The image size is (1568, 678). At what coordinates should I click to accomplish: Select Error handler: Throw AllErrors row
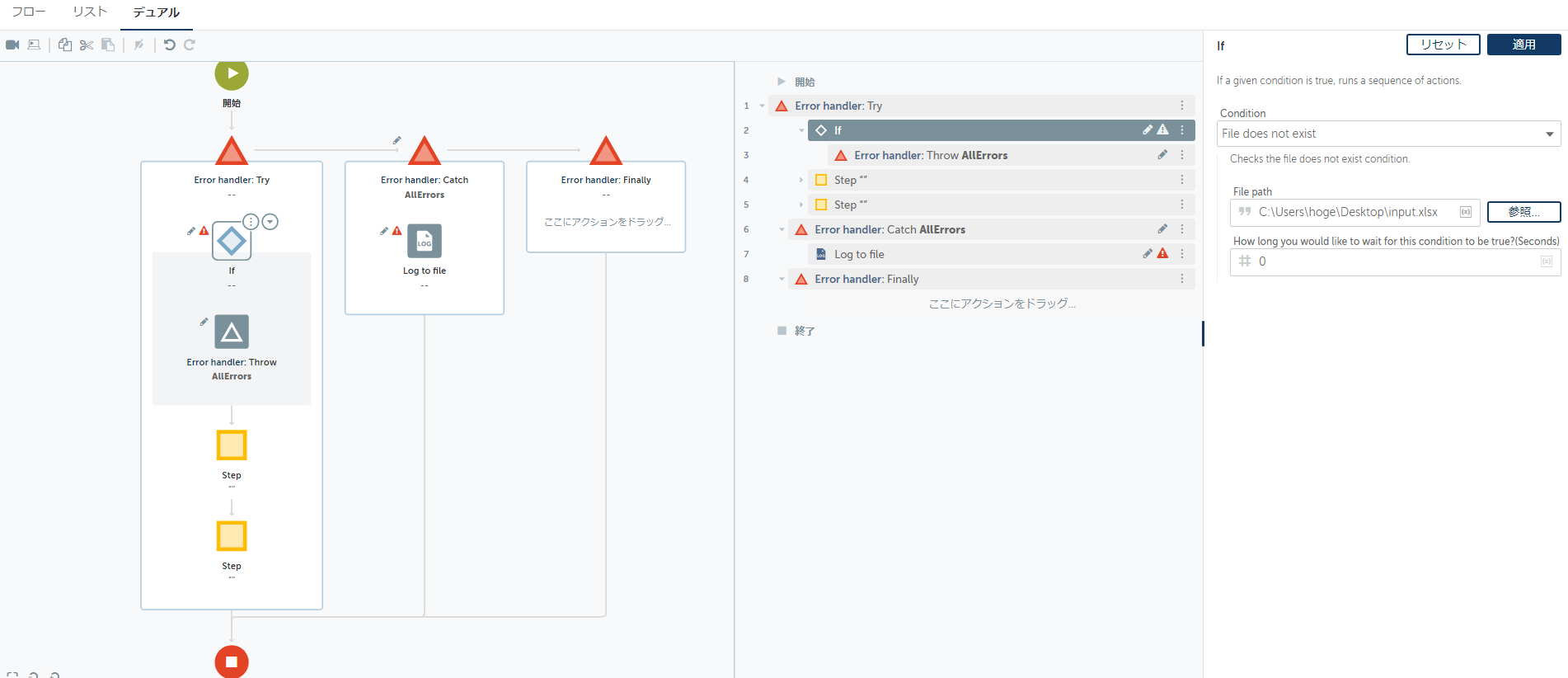point(1011,155)
